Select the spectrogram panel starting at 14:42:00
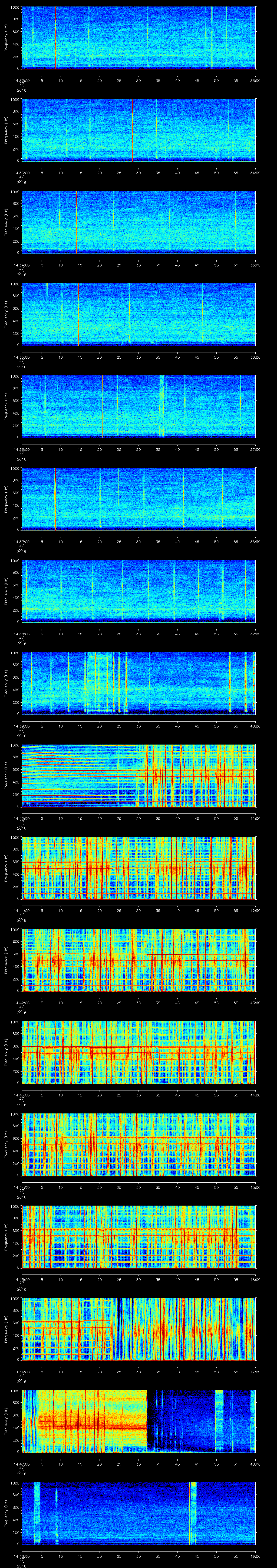 [139, 960]
